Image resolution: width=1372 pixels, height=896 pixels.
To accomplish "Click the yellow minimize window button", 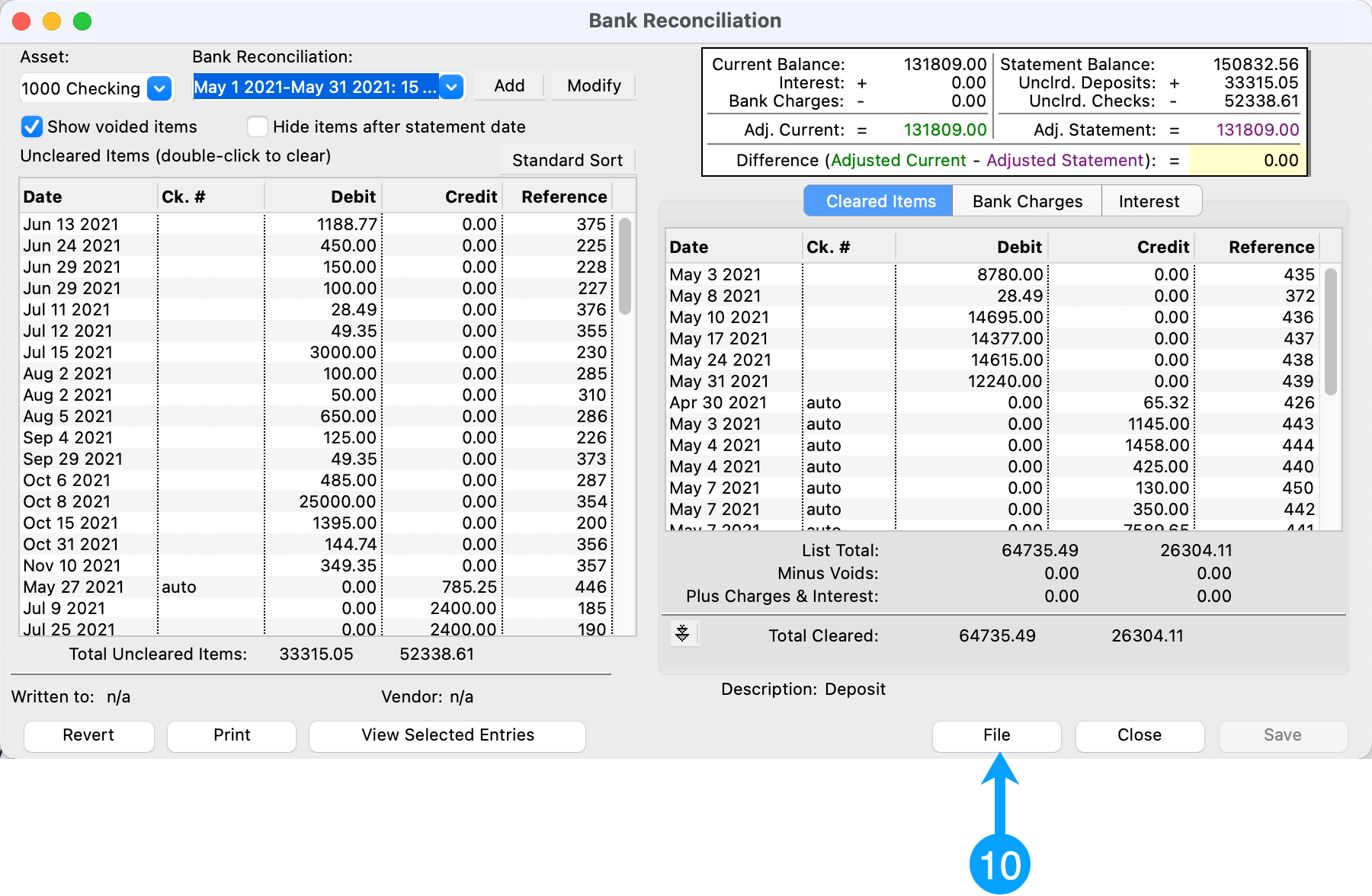I will (52, 21).
